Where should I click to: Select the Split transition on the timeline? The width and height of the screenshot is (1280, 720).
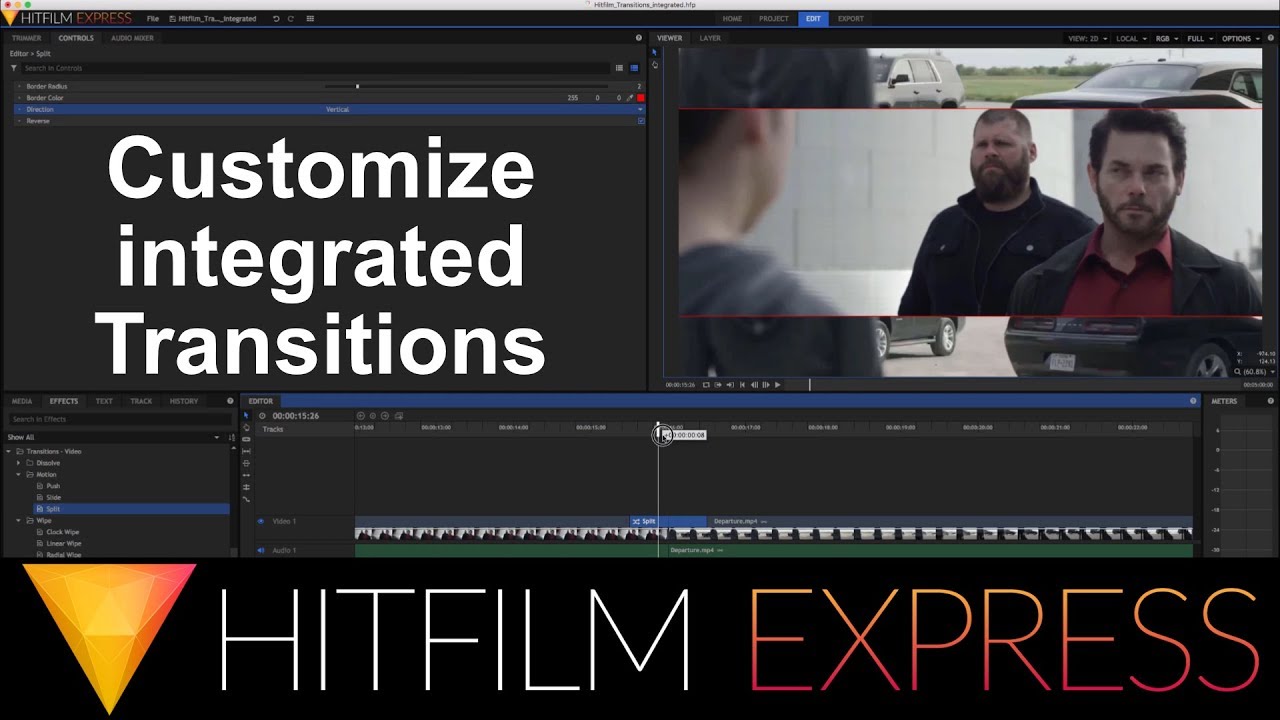[668, 521]
